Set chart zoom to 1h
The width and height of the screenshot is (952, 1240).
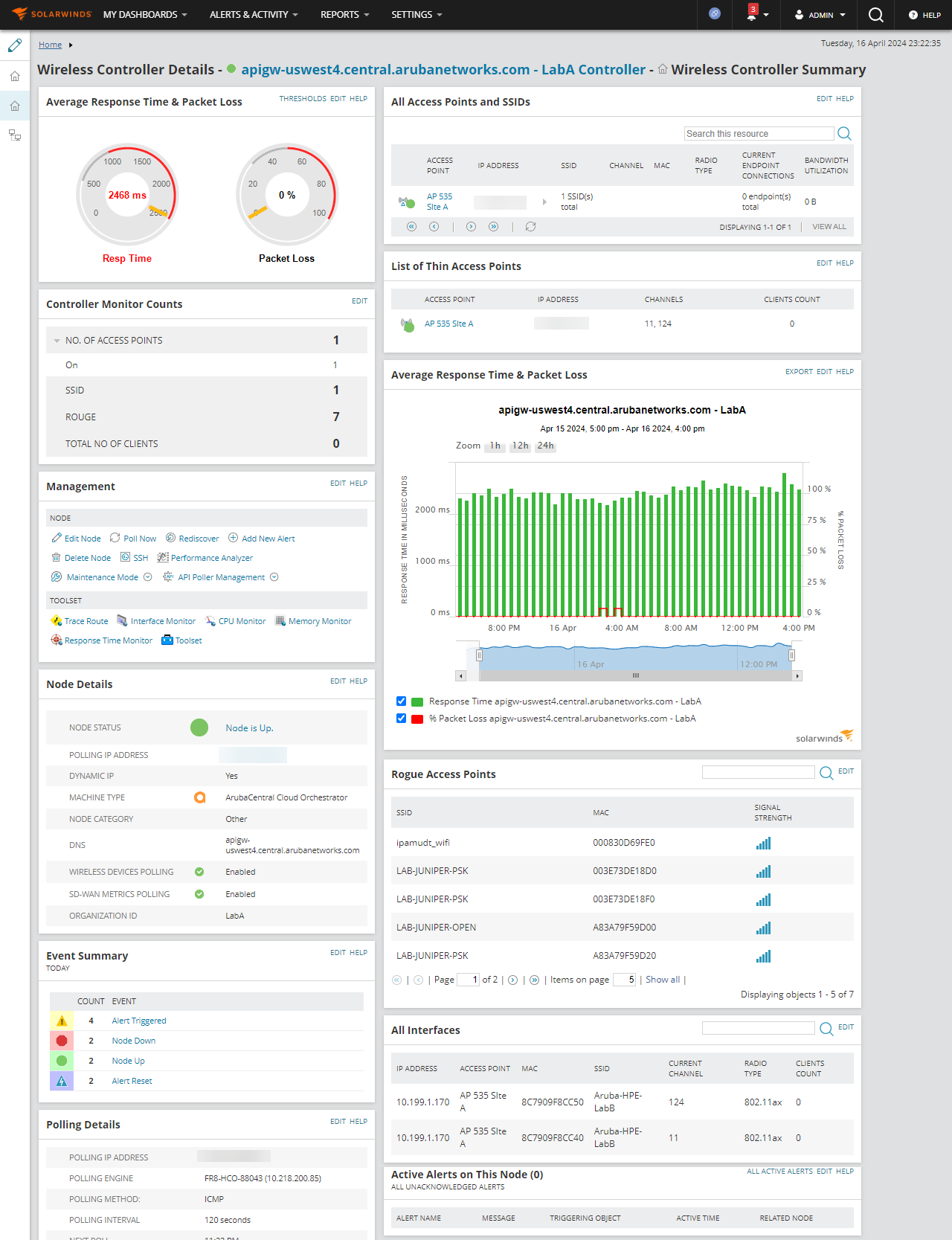[495, 446]
